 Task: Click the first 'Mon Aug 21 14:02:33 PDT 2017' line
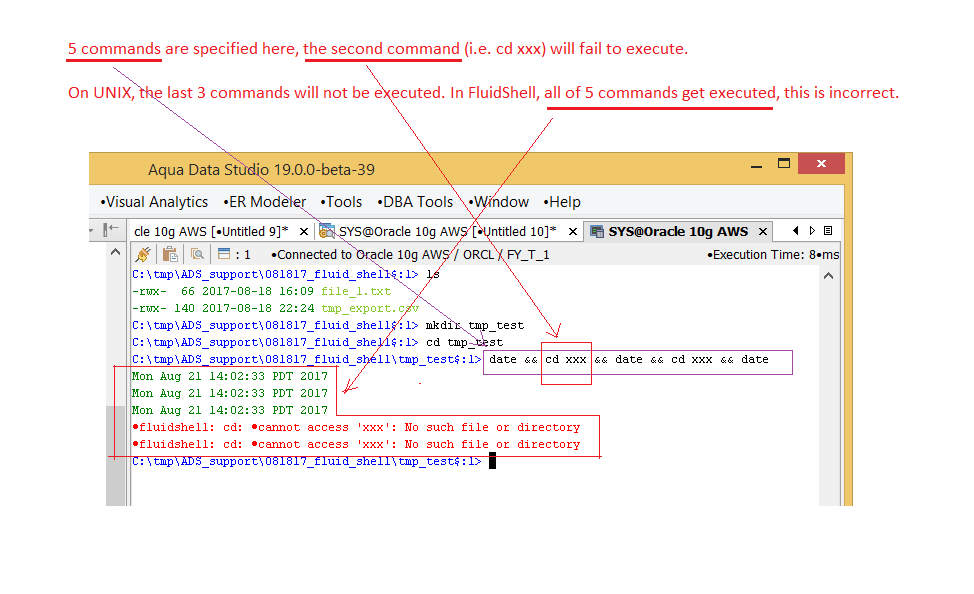(x=230, y=377)
